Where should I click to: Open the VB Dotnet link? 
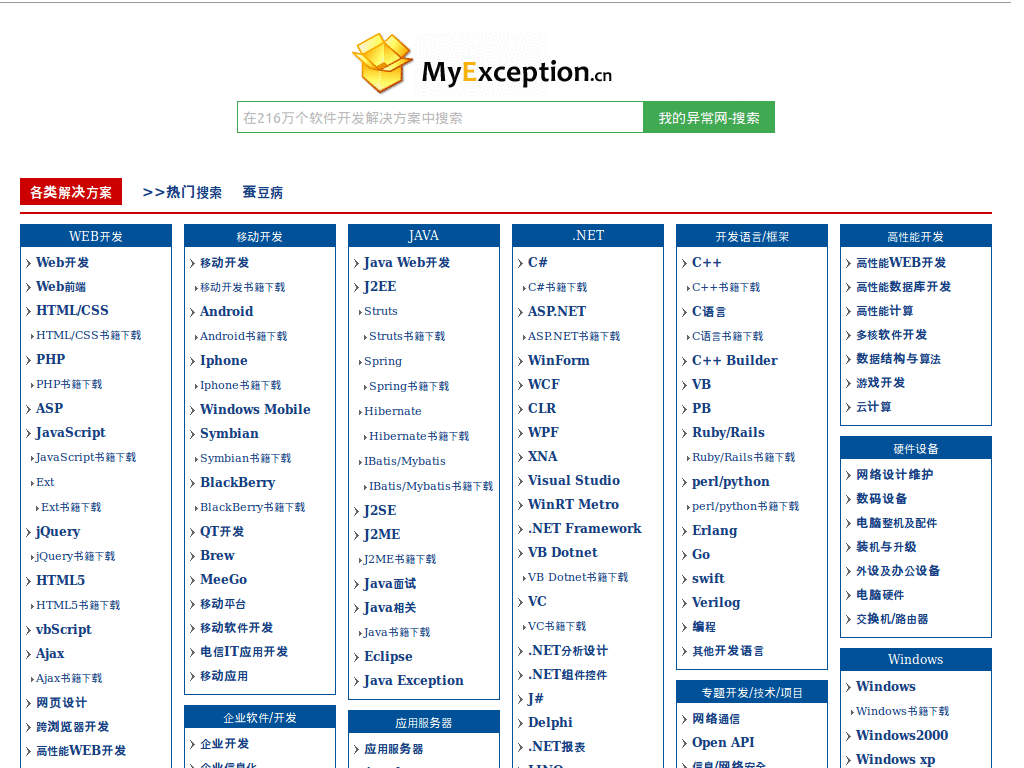coord(562,552)
